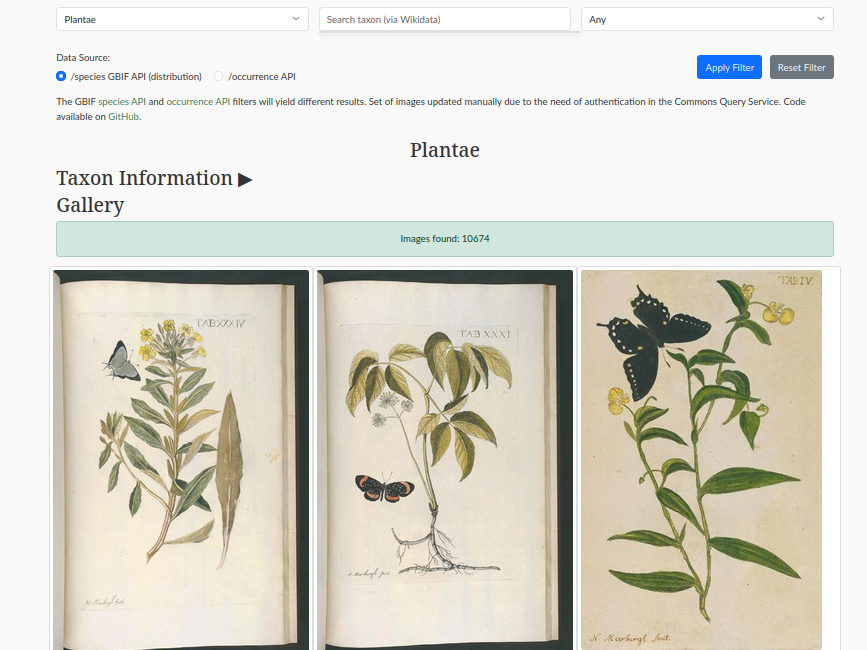
Task: Select the /species GBIF API radio button
Action: click(61, 76)
